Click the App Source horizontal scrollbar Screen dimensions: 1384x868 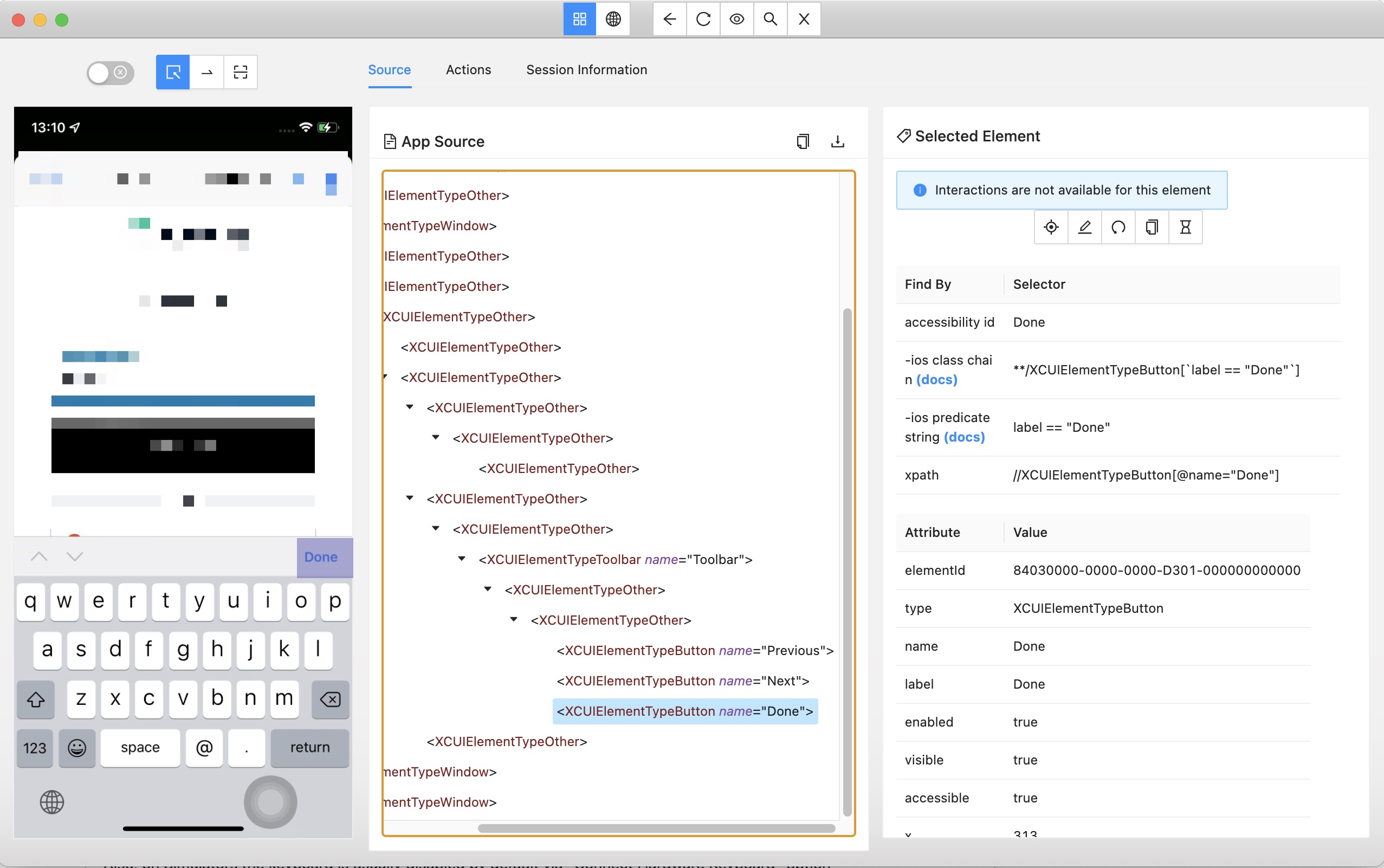[656, 828]
